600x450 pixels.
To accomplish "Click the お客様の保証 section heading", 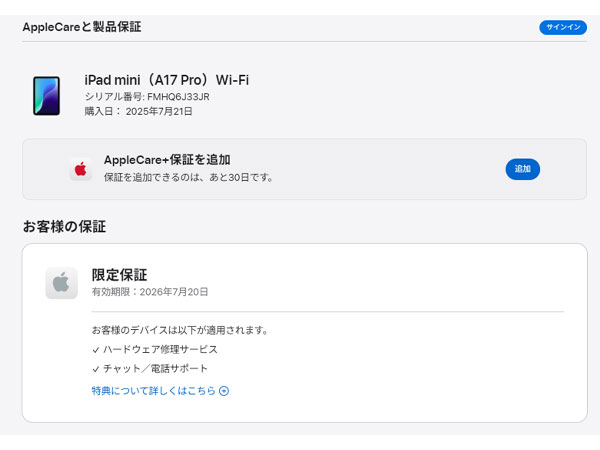I will pos(64,227).
